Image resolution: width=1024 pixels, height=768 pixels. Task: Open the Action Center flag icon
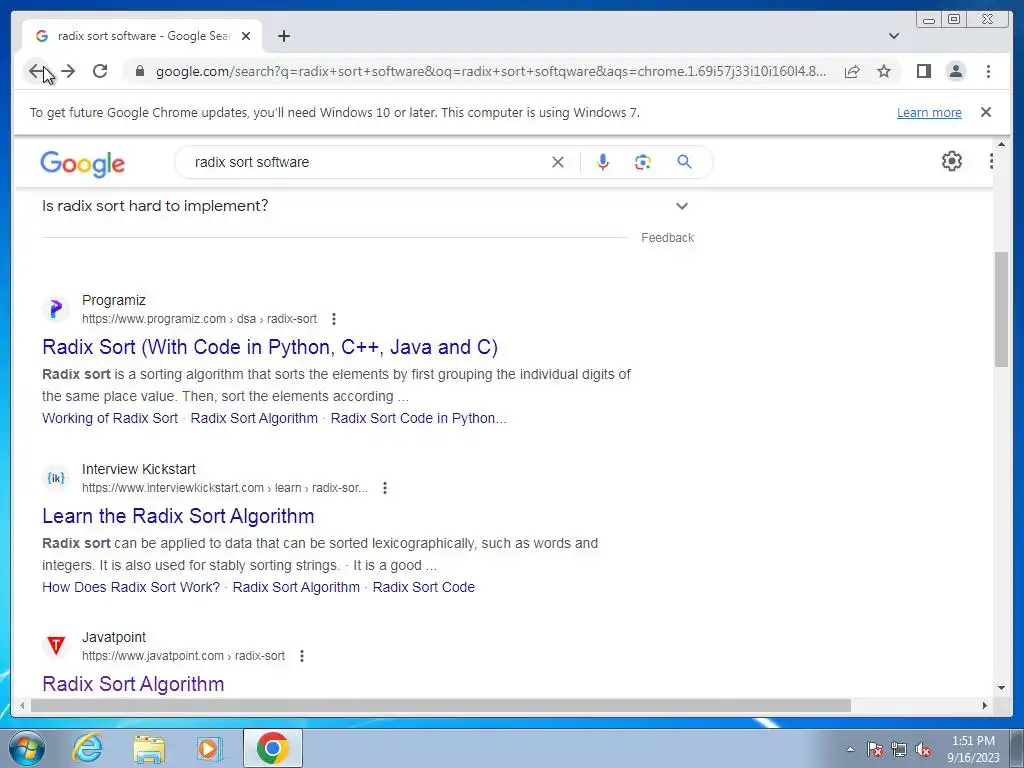(875, 749)
